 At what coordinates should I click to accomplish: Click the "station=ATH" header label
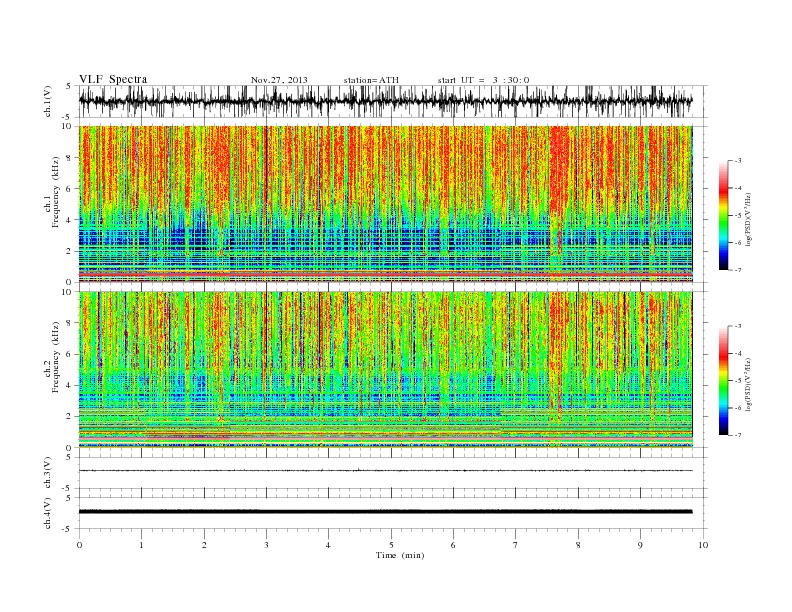pos(371,80)
